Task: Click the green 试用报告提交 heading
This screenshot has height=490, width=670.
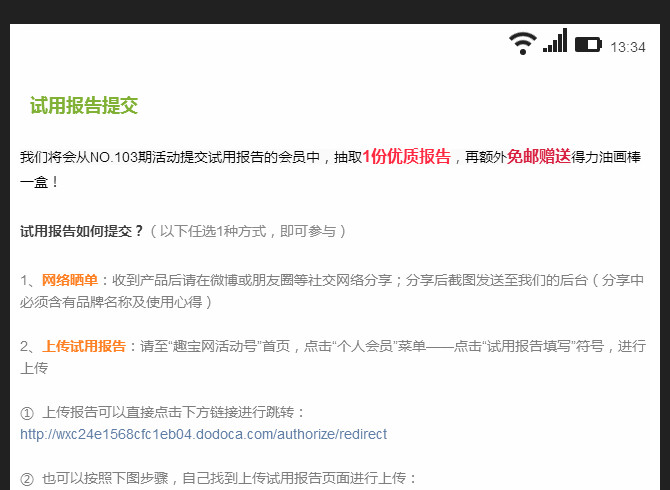Action: (x=84, y=105)
